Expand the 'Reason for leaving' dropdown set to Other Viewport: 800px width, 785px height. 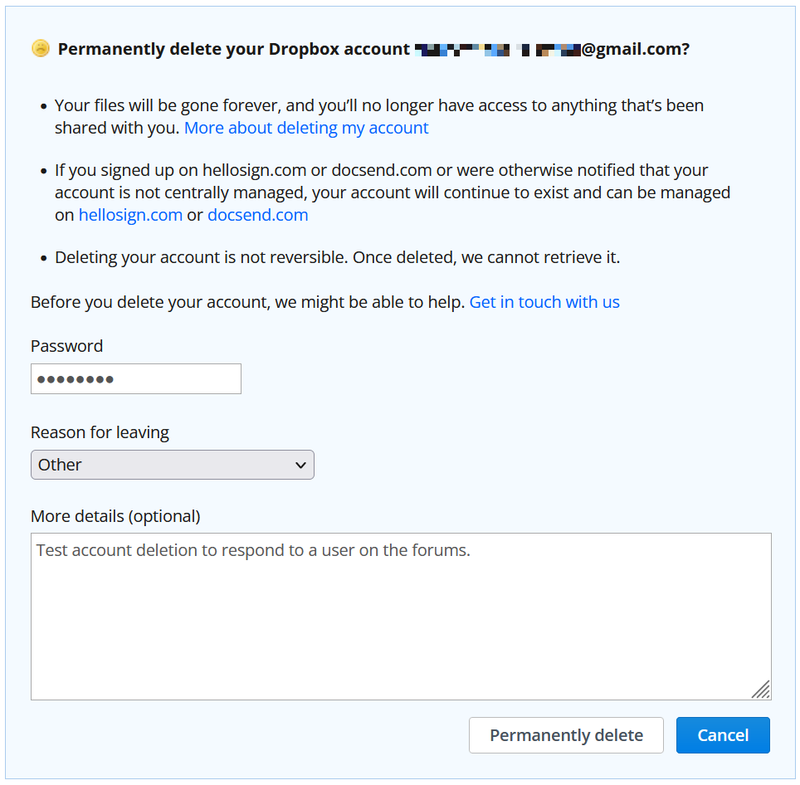tap(172, 465)
